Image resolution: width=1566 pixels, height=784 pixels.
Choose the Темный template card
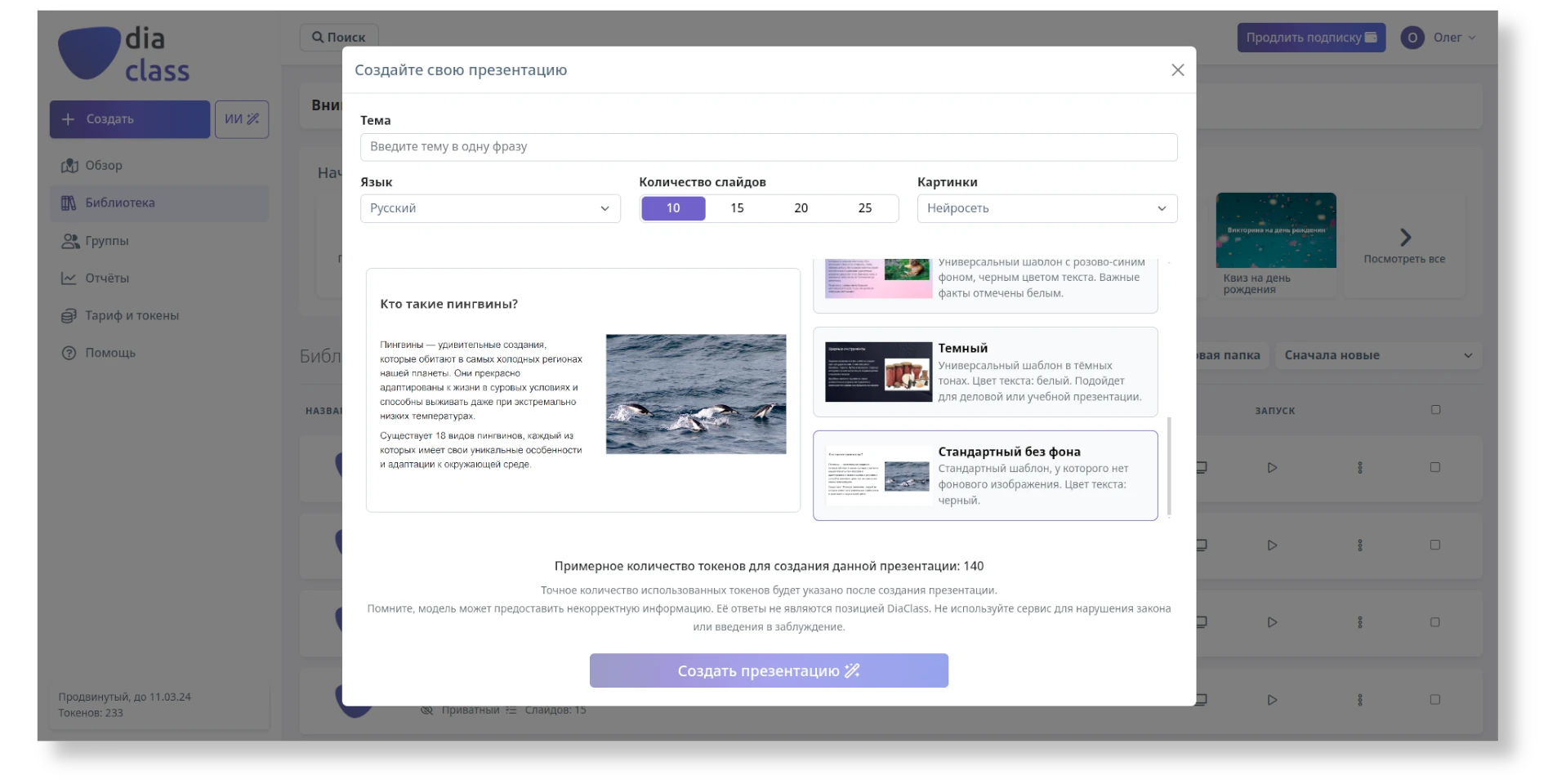pos(984,372)
